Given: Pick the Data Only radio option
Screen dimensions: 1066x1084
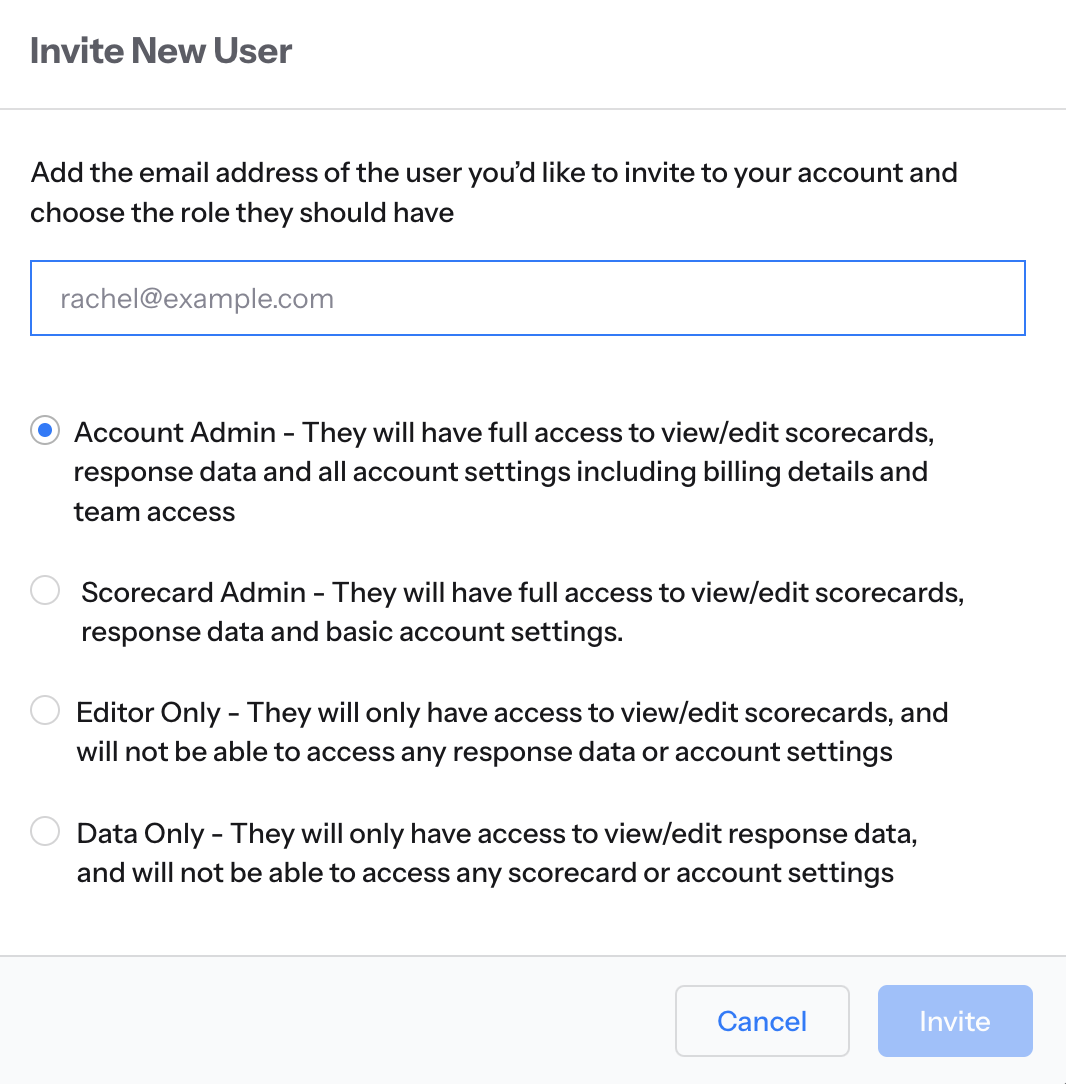Looking at the screenshot, I should point(45,831).
